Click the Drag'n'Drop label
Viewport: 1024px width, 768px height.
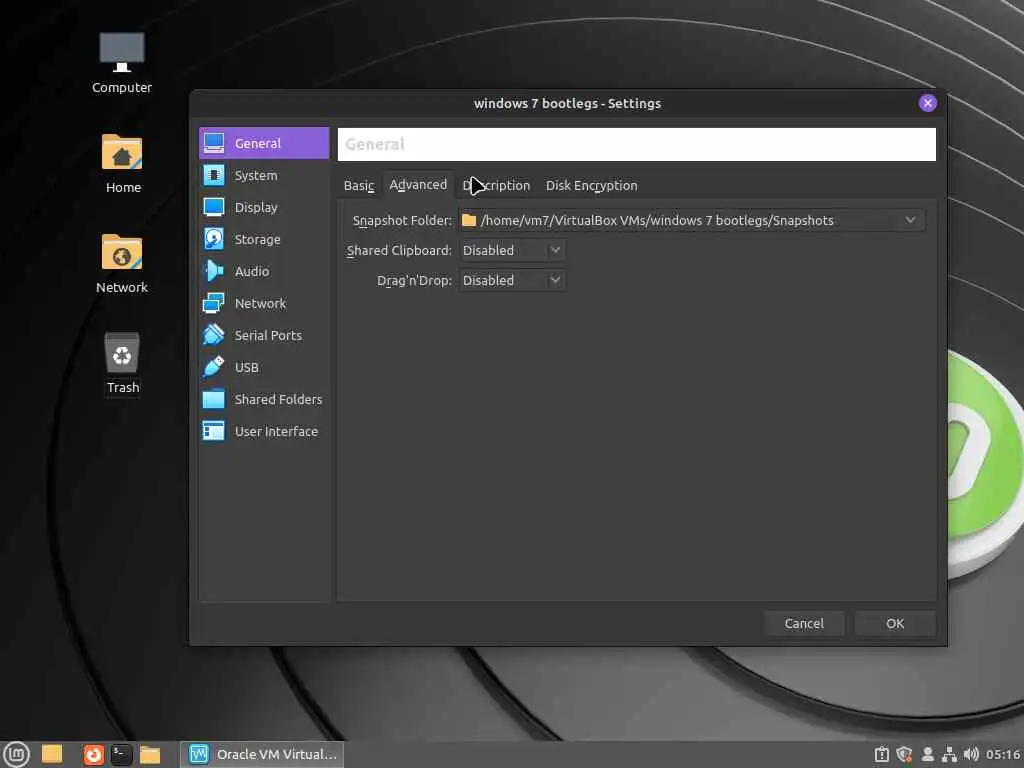coord(414,280)
